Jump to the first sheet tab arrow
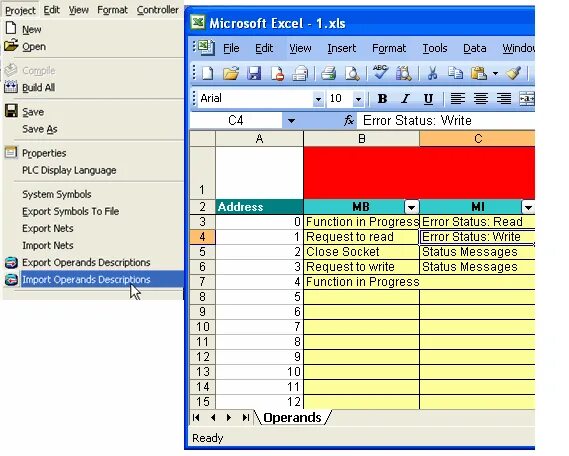The height and width of the screenshot is (456, 569). 196,418
